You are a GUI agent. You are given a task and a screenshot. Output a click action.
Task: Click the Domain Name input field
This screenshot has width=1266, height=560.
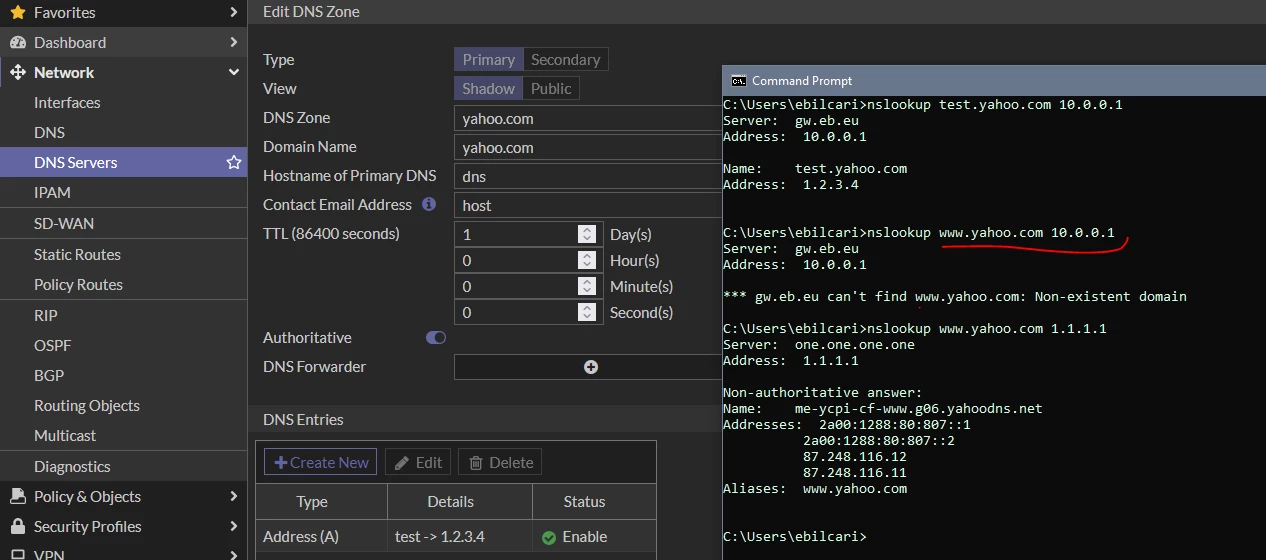588,147
